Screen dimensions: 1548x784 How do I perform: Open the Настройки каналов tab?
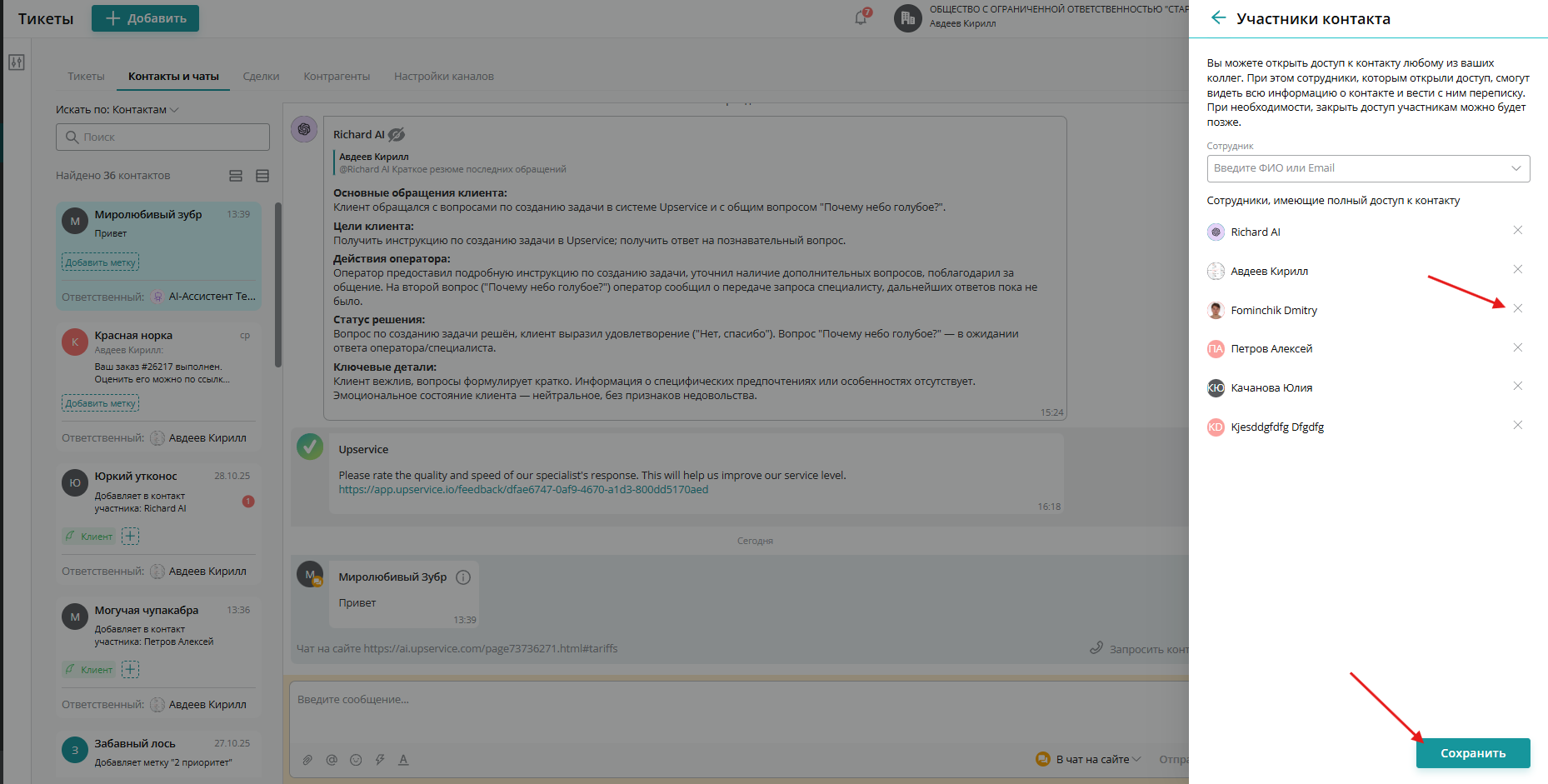point(444,76)
